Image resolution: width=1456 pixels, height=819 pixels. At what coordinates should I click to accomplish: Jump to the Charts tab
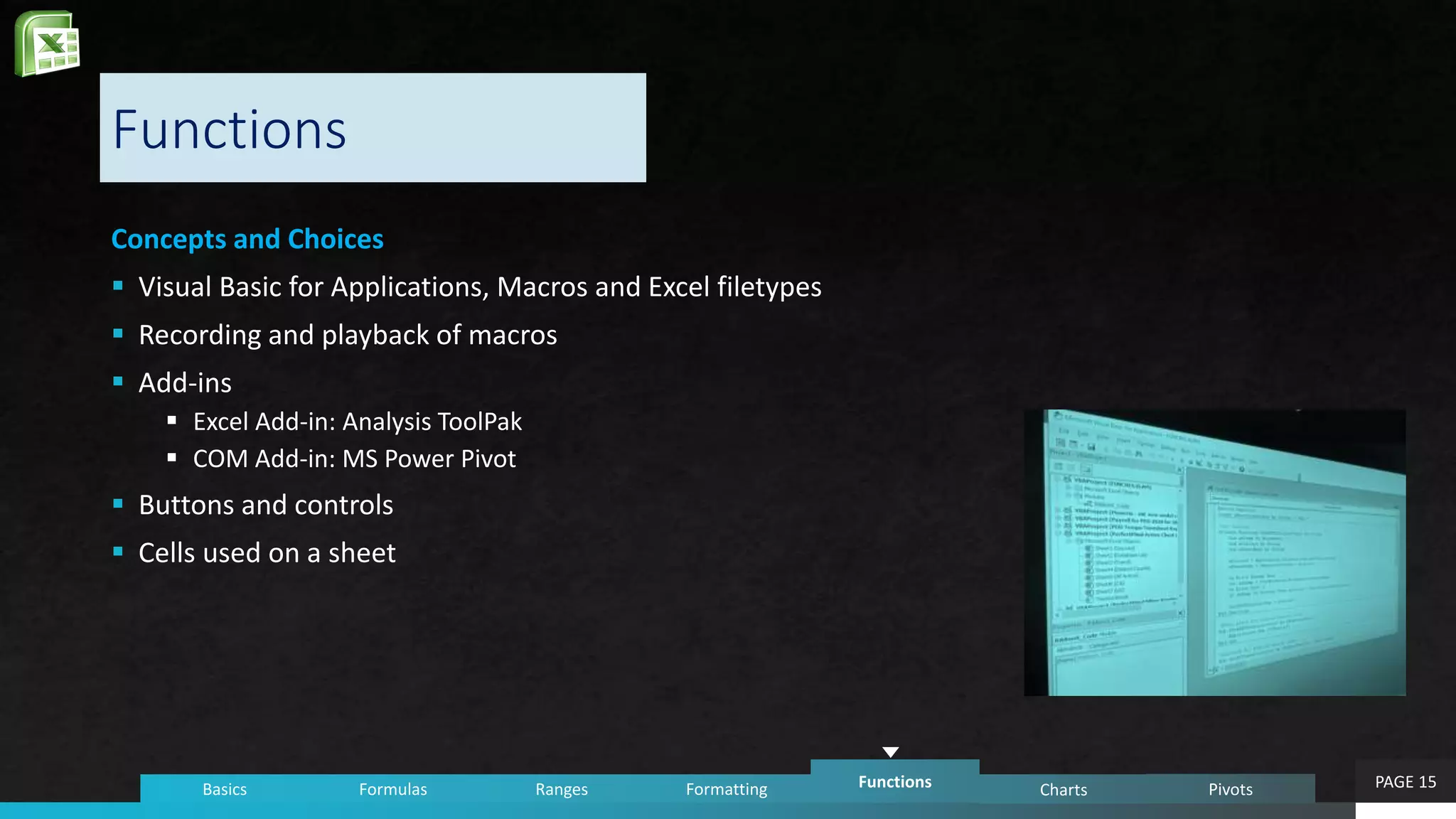[1063, 789]
